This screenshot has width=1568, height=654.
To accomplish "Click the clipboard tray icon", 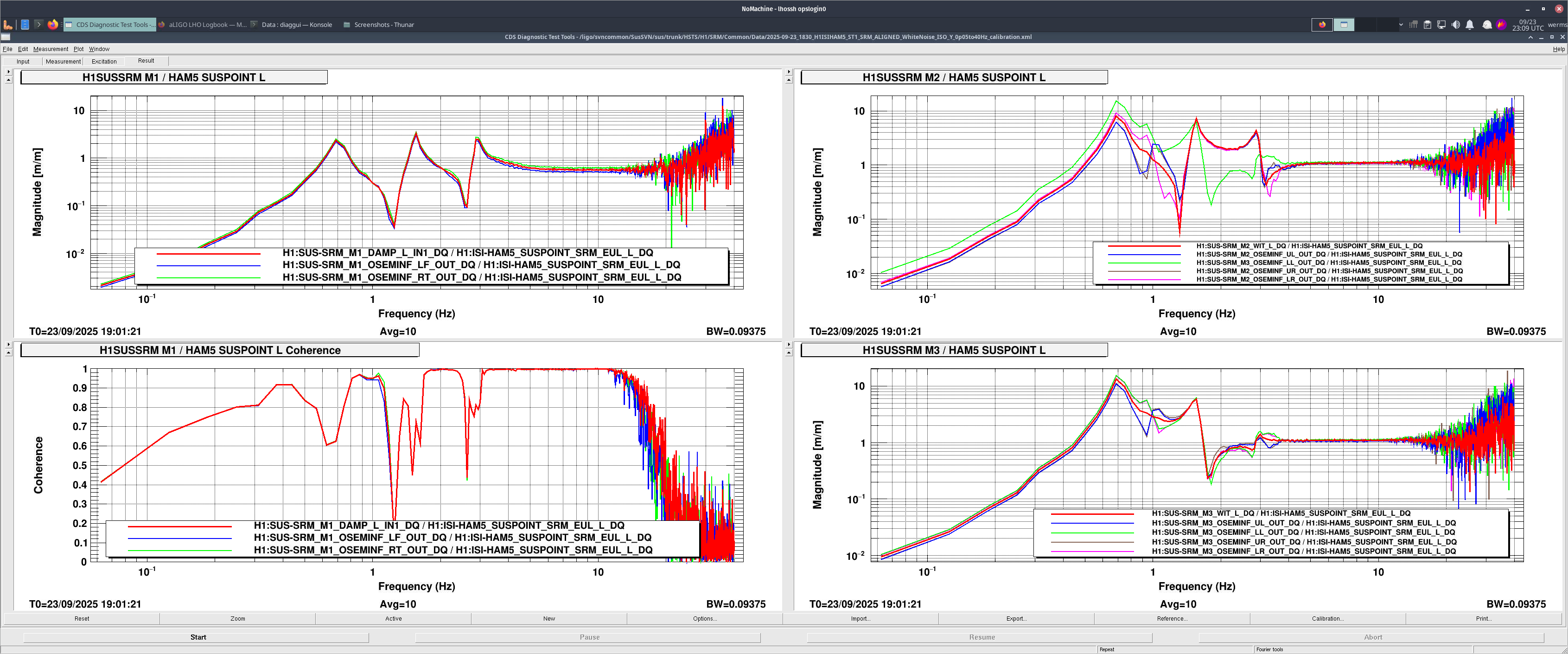I will pyautogui.click(x=1428, y=25).
